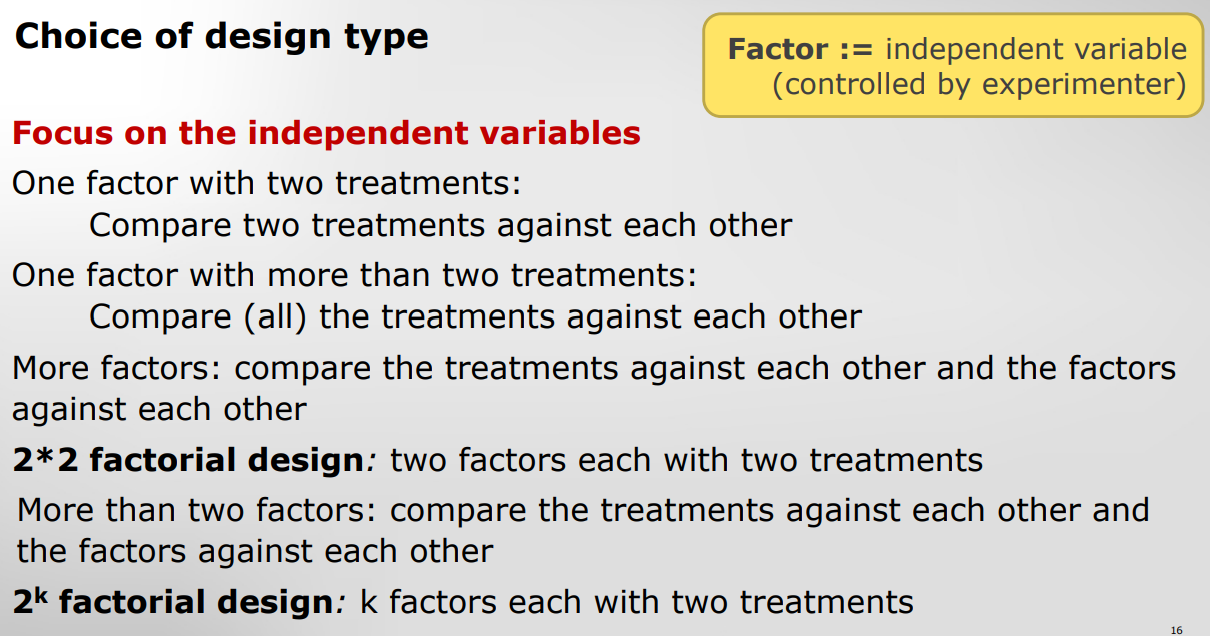This screenshot has width=1210, height=636.
Task: Click the text starting "More factors: compare"
Action: (x=593, y=368)
